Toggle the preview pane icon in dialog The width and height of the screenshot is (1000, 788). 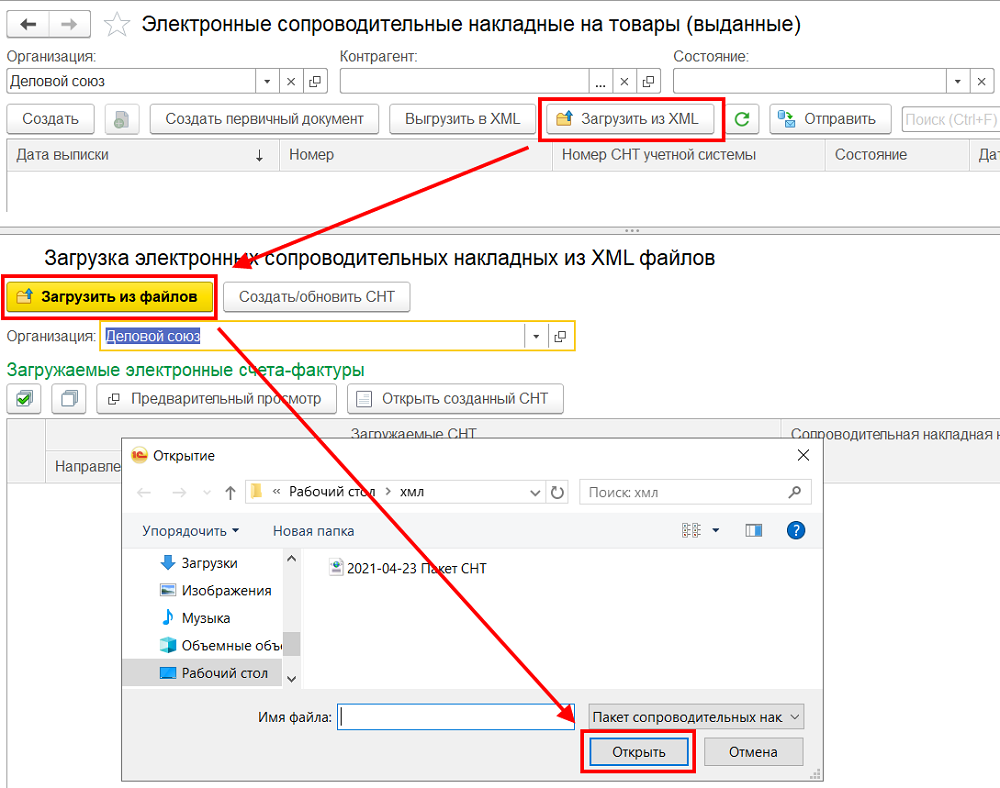click(x=754, y=530)
